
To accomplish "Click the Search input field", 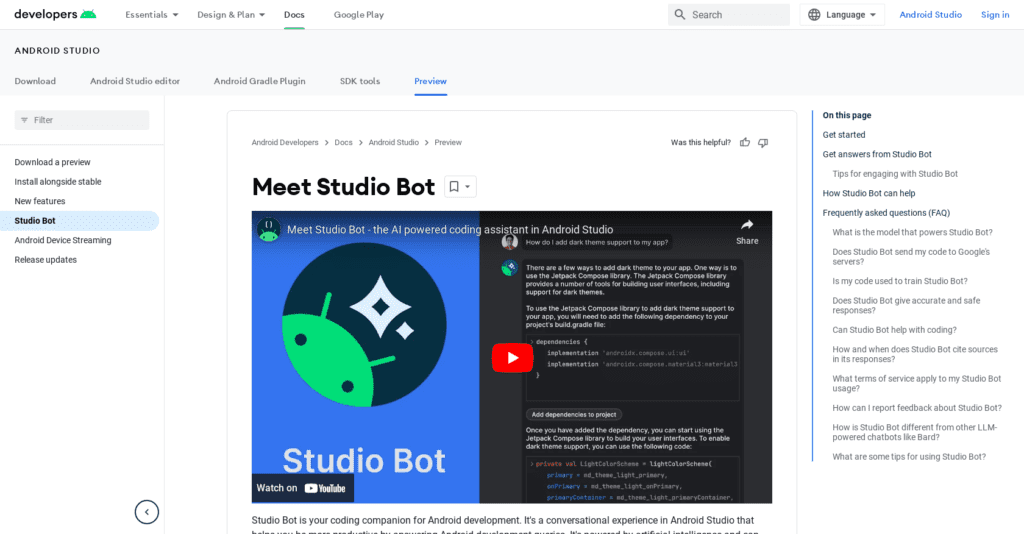I will (729, 14).
